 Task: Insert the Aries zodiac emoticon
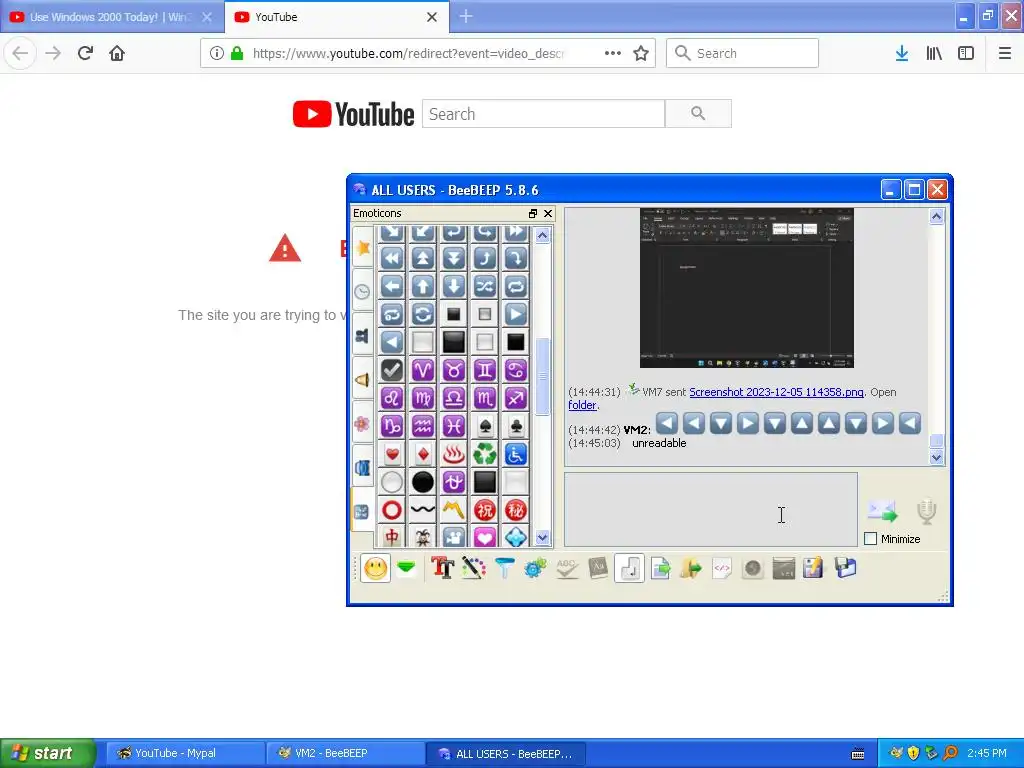click(x=423, y=370)
